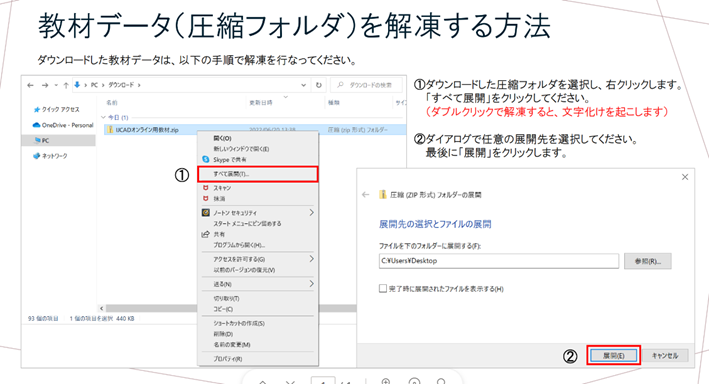Click the share icon in context menu
The image size is (709, 384).
point(206,234)
